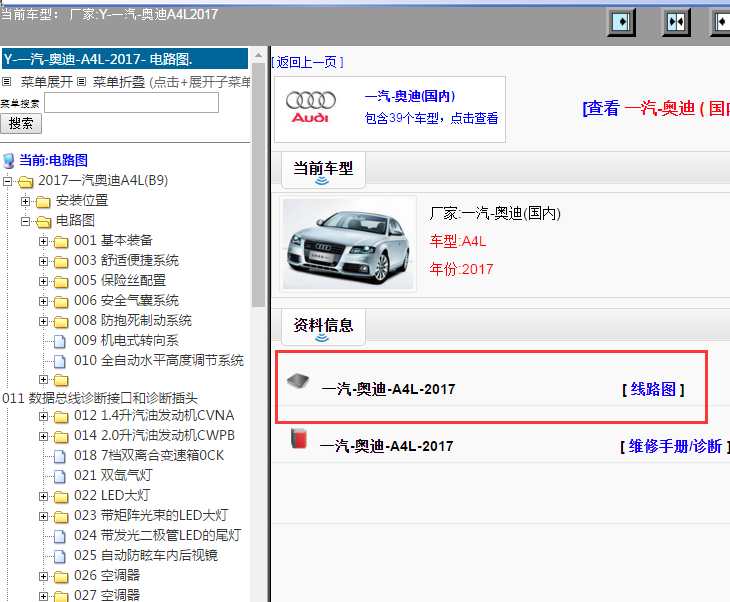Viewport: 730px width, 602px height.
Task: Select 010 全自动水平高度调节系统 item
Action: pos(159,361)
